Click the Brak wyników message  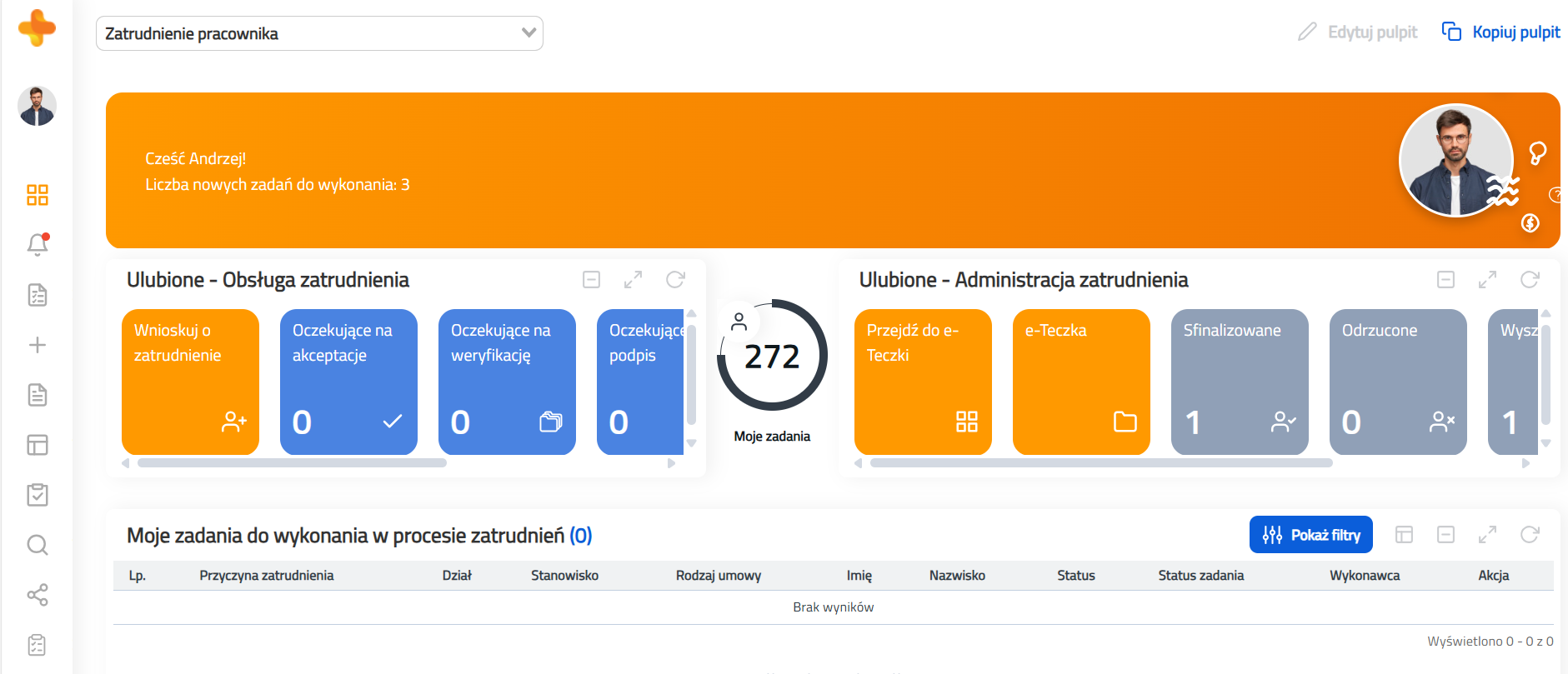click(834, 607)
